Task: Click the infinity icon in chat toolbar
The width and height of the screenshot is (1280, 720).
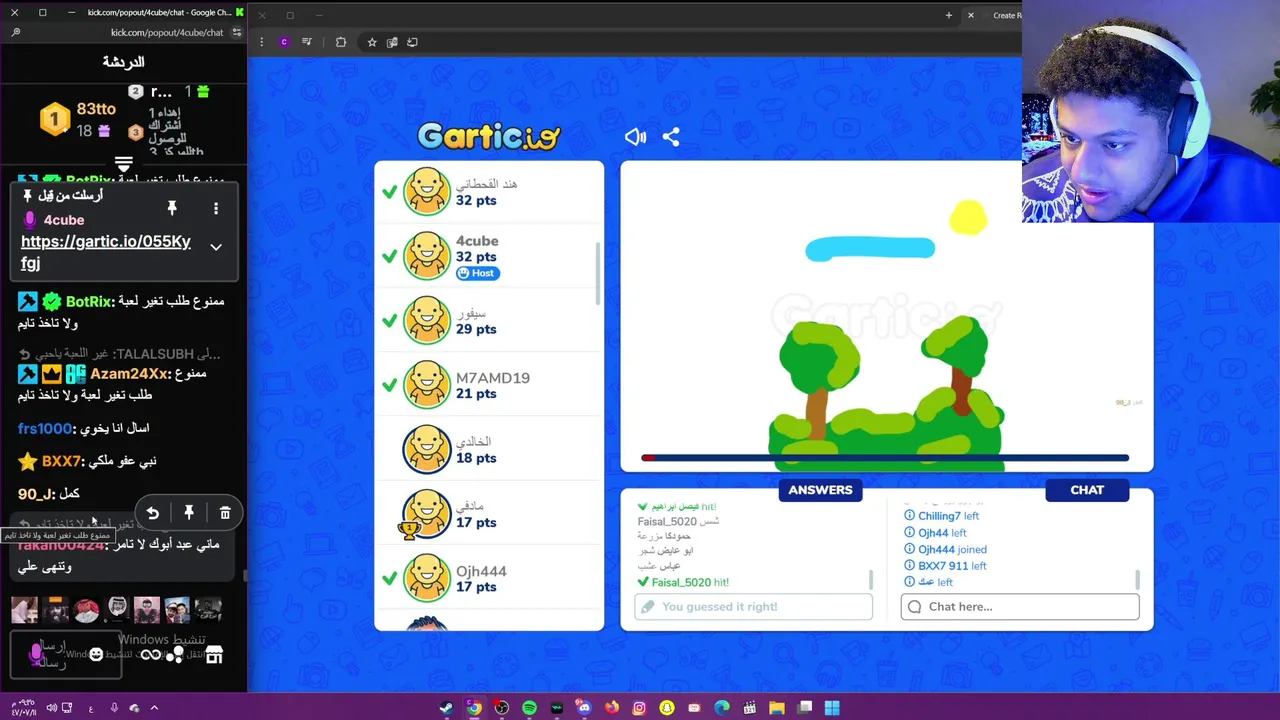Action: (x=150, y=655)
